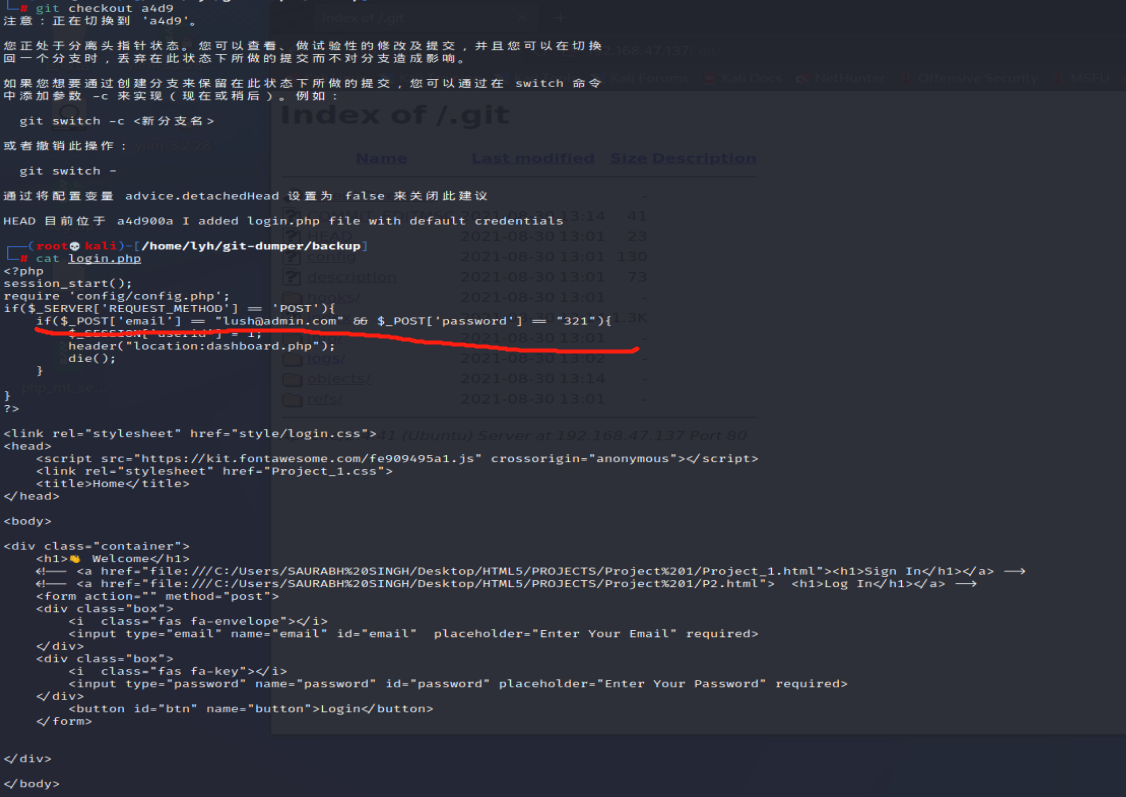Click the terminal prompt path /home/lyh/git-dumper/backup

point(251,246)
